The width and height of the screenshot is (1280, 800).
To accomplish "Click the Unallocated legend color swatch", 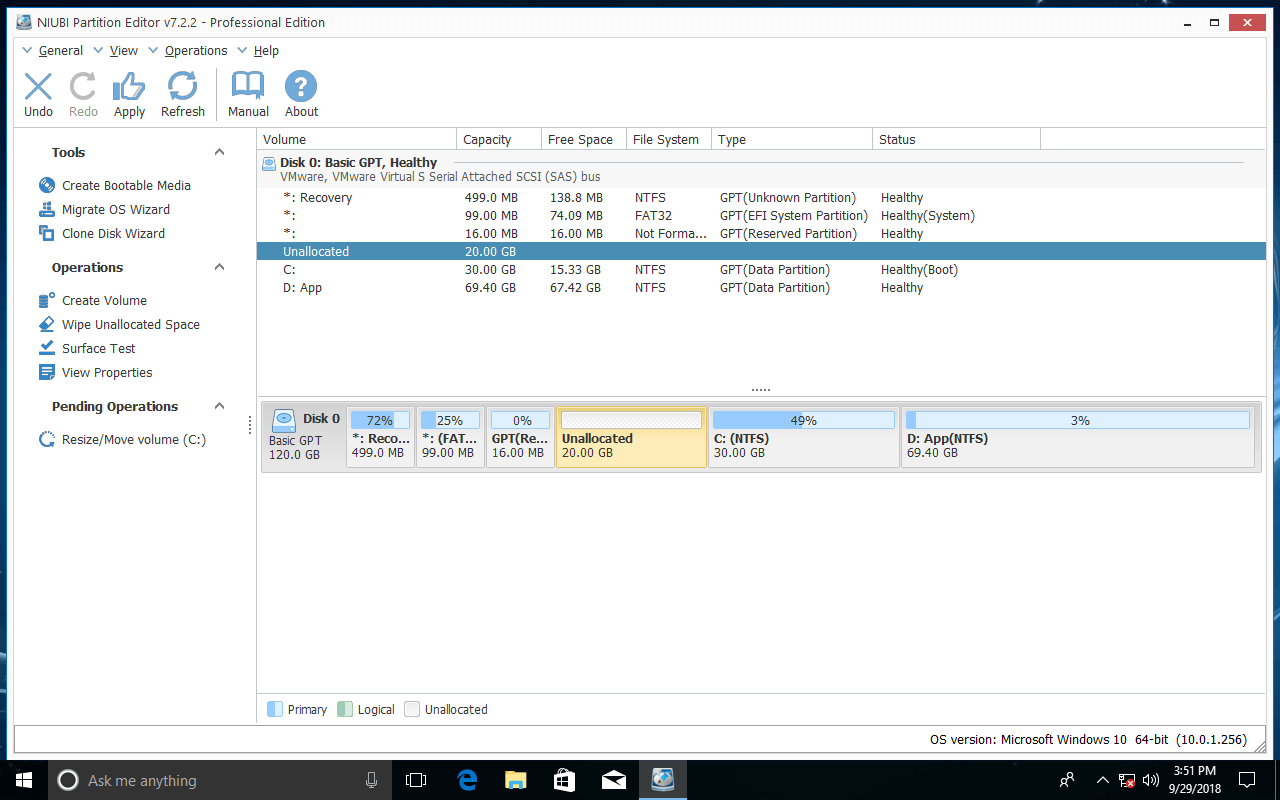I will [x=412, y=709].
